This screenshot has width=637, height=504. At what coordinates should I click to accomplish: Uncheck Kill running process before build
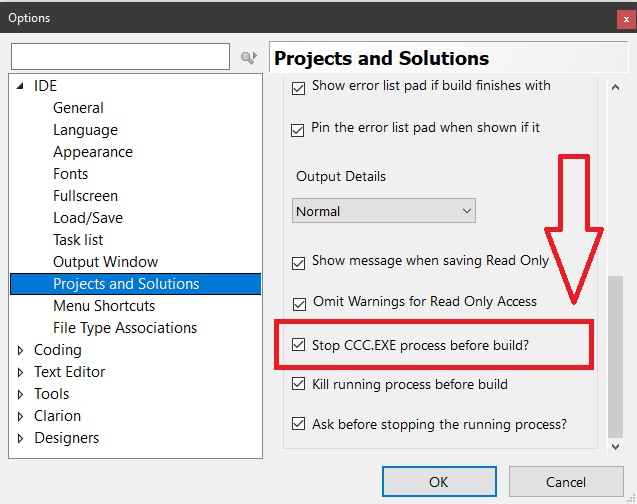point(298,385)
